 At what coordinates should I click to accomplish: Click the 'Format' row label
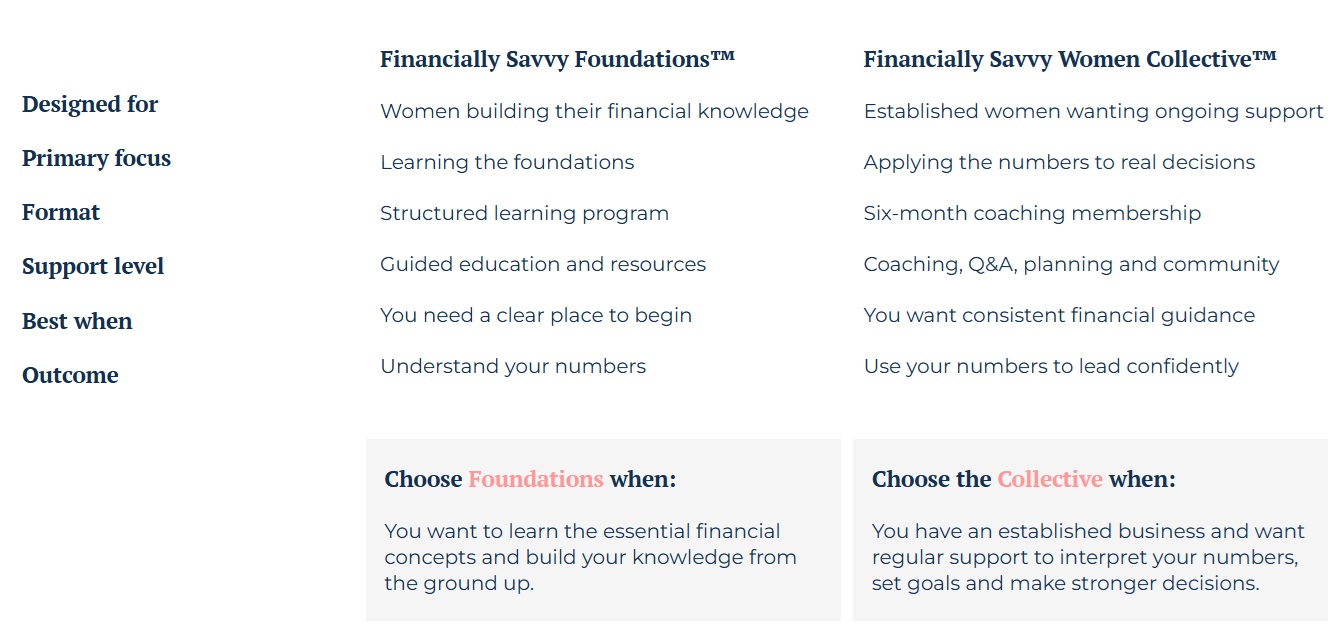click(x=61, y=212)
